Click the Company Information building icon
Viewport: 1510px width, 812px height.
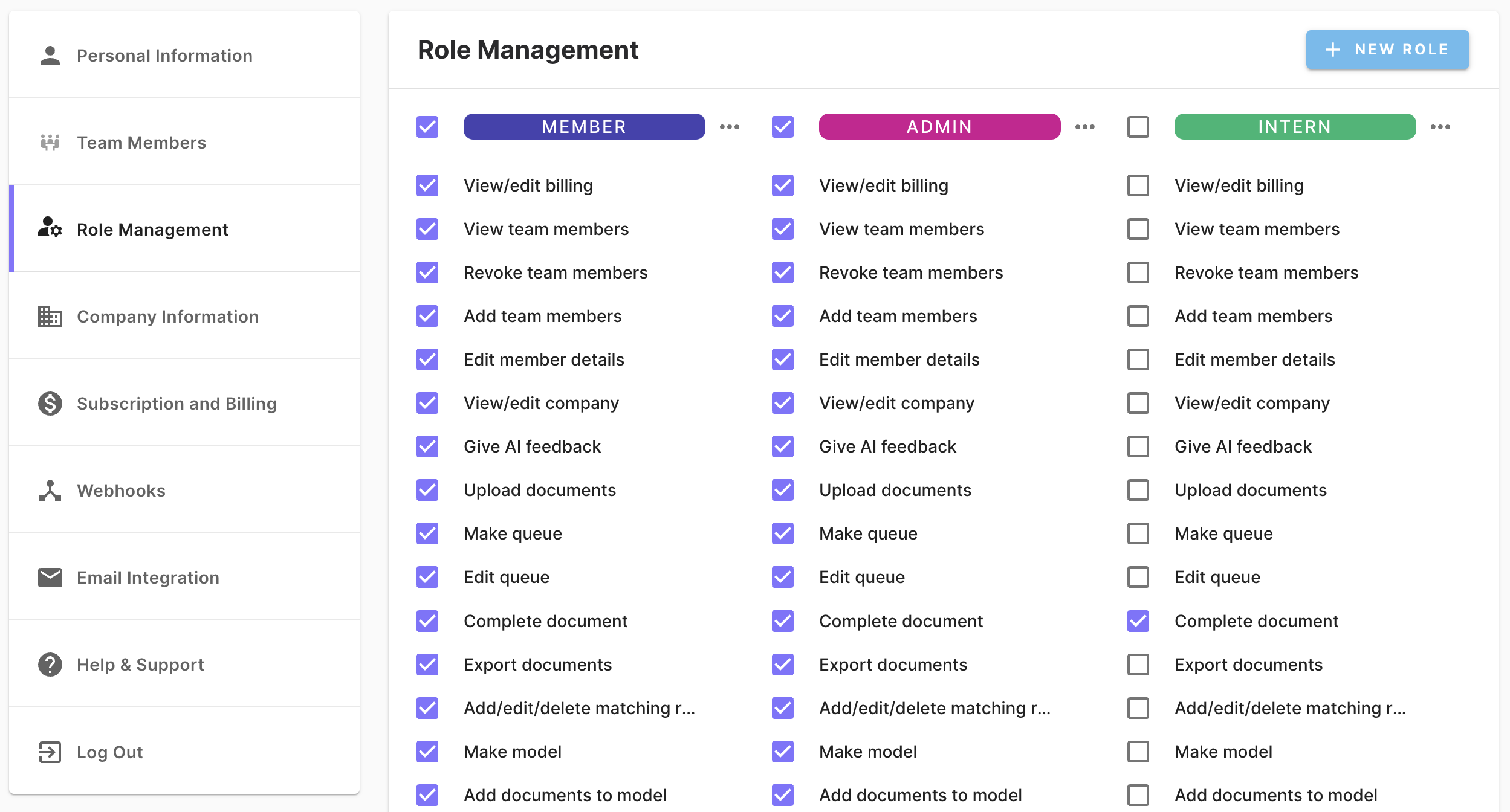50,317
